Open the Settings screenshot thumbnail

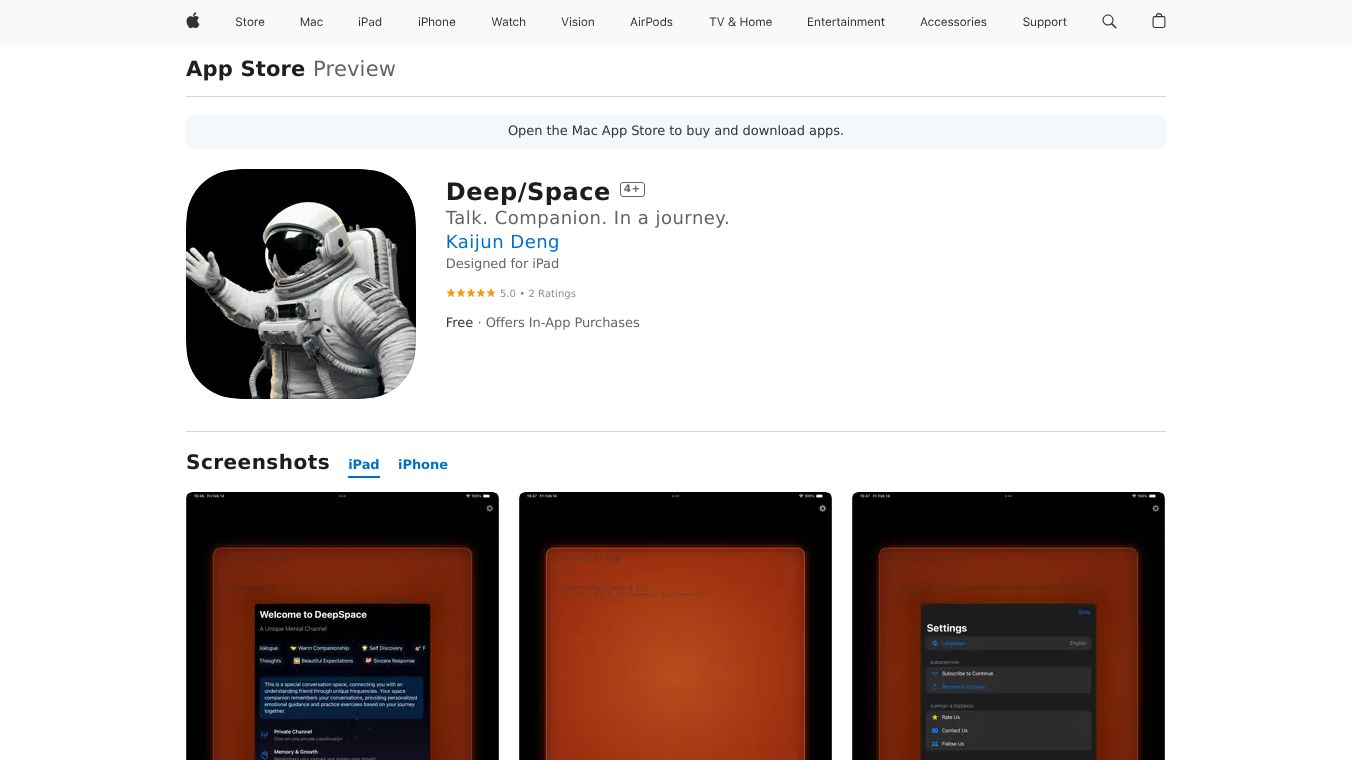click(1008, 626)
